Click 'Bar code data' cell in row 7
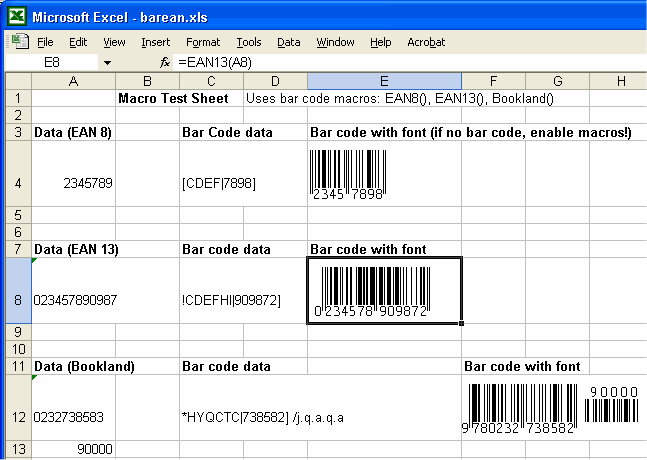The width and height of the screenshot is (647, 460). click(226, 249)
